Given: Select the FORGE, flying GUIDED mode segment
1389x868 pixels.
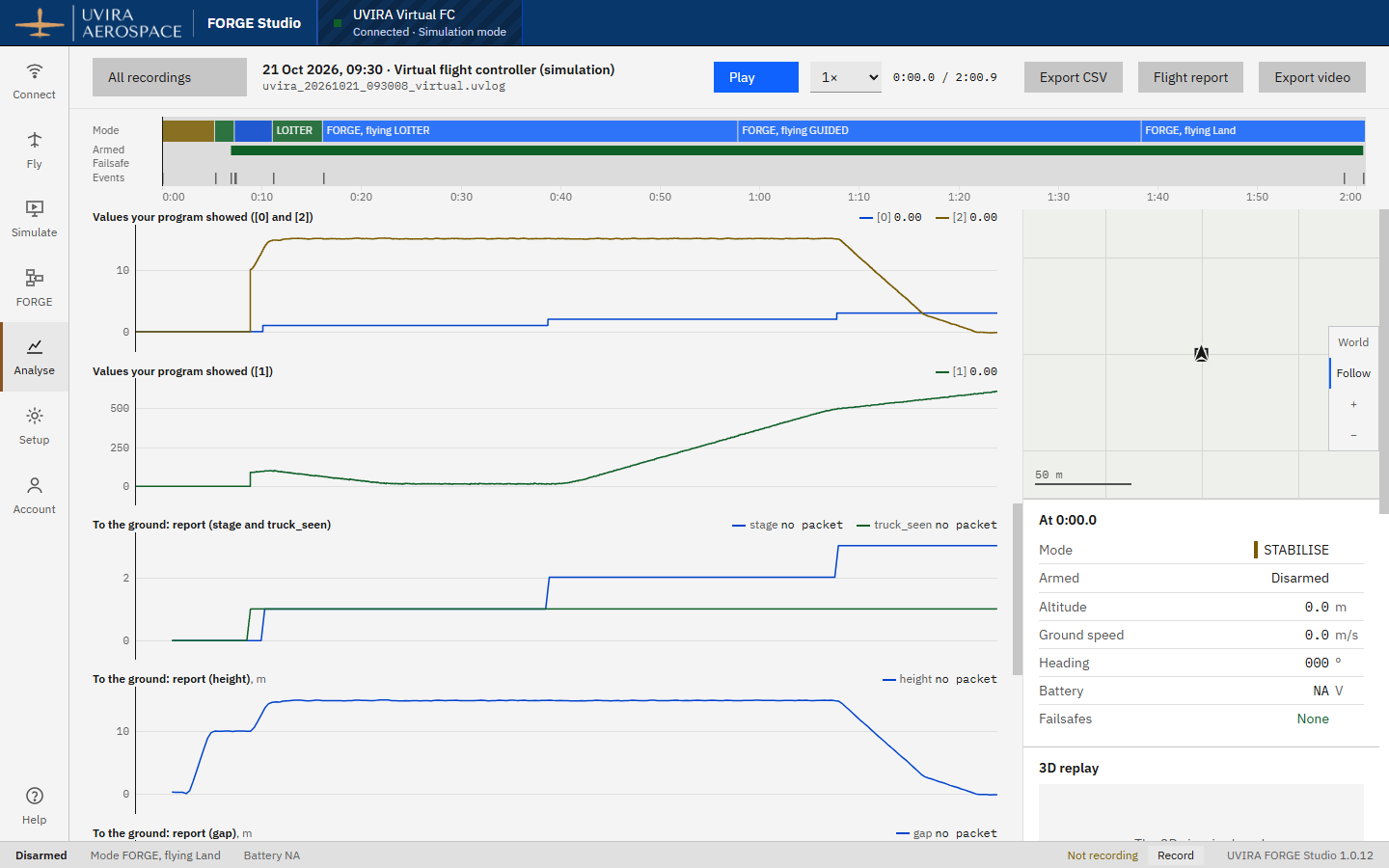Looking at the screenshot, I should 940,130.
